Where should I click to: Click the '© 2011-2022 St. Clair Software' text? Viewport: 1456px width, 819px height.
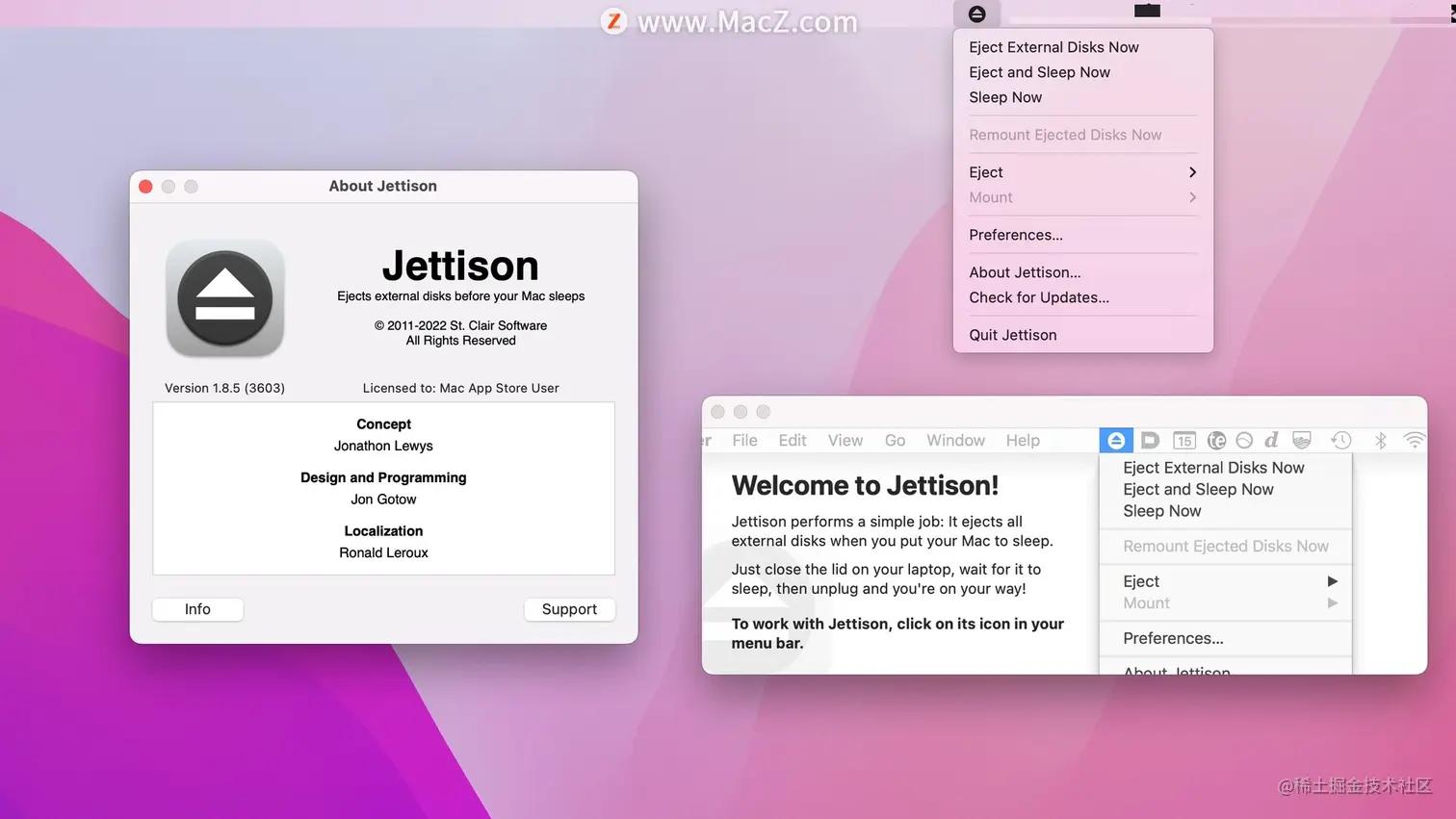pos(460,325)
